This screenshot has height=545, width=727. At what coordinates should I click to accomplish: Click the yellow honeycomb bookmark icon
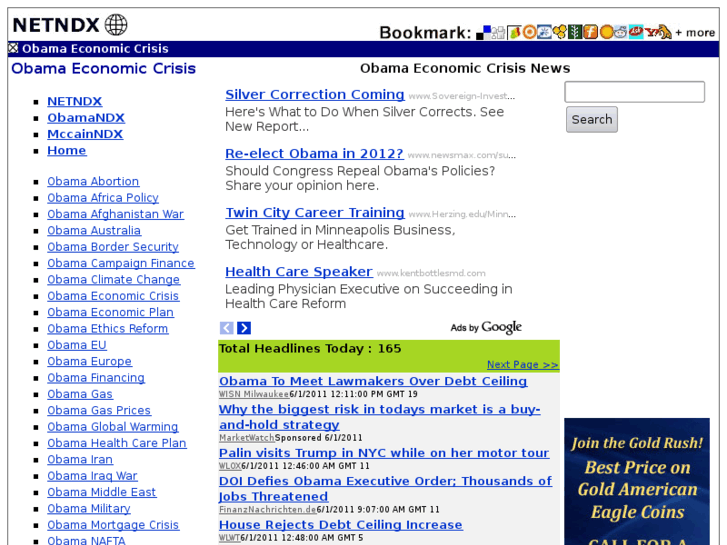click(560, 32)
